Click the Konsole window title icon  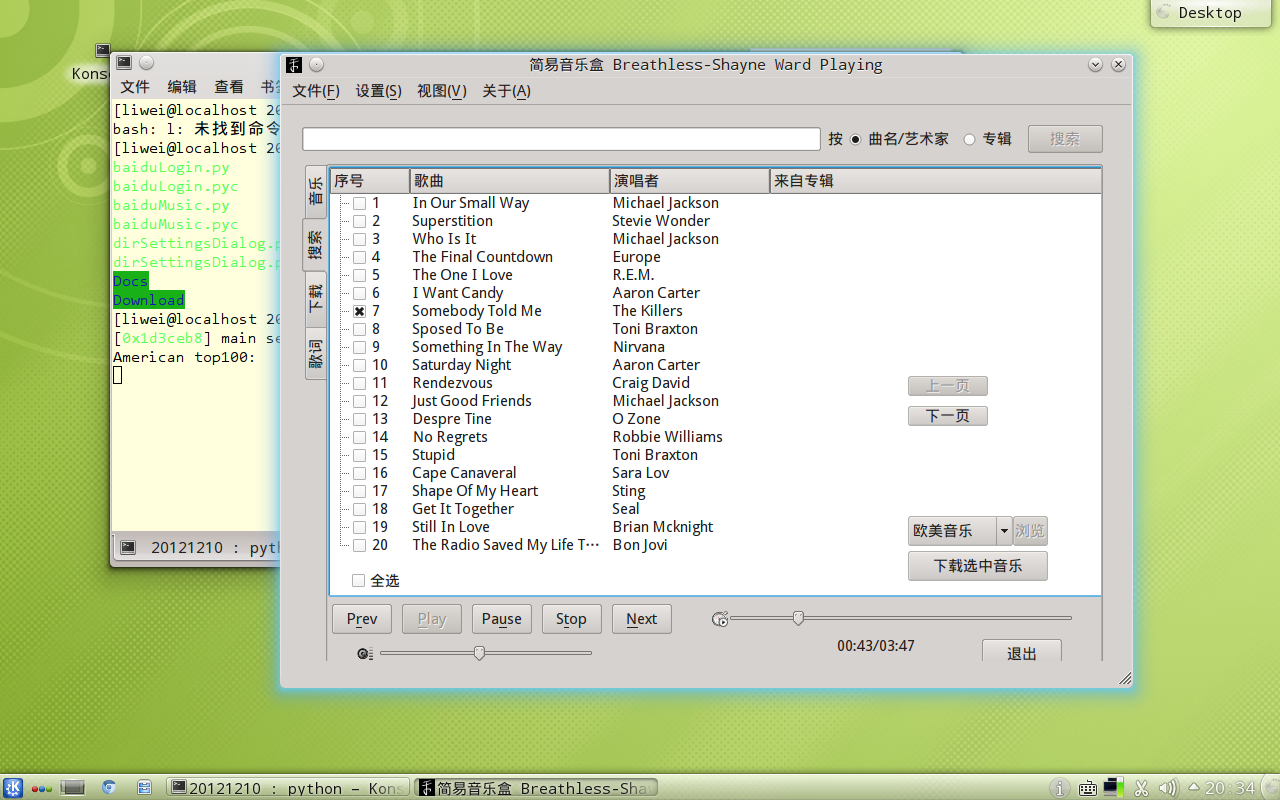tap(124, 63)
